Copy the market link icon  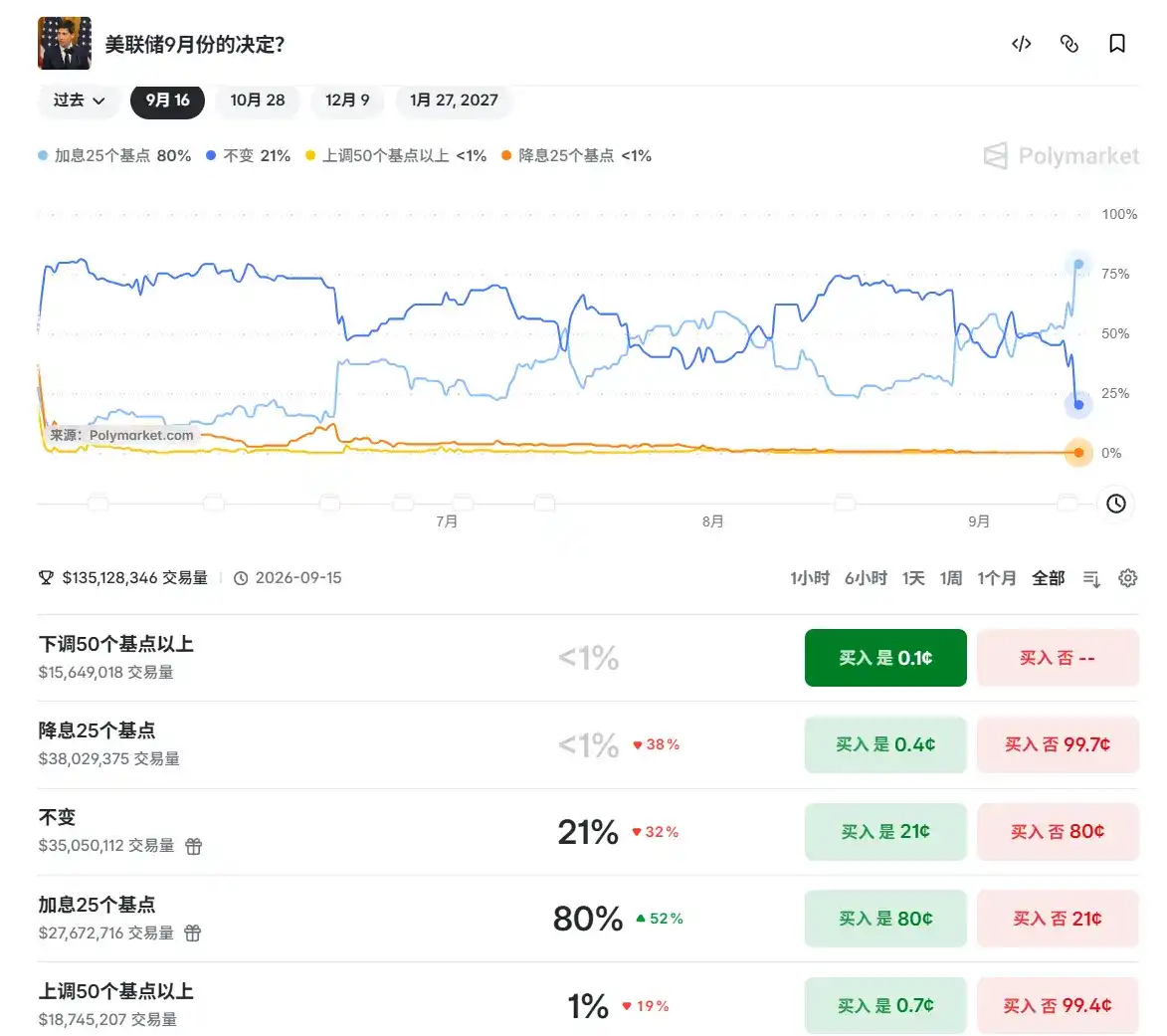click(x=1069, y=44)
